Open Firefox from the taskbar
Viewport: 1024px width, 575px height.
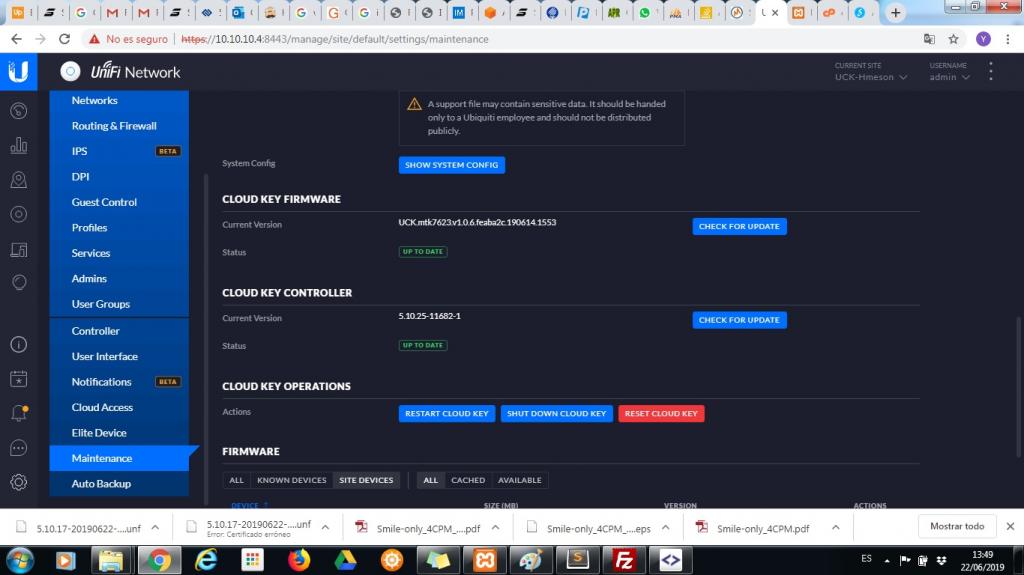pos(299,561)
